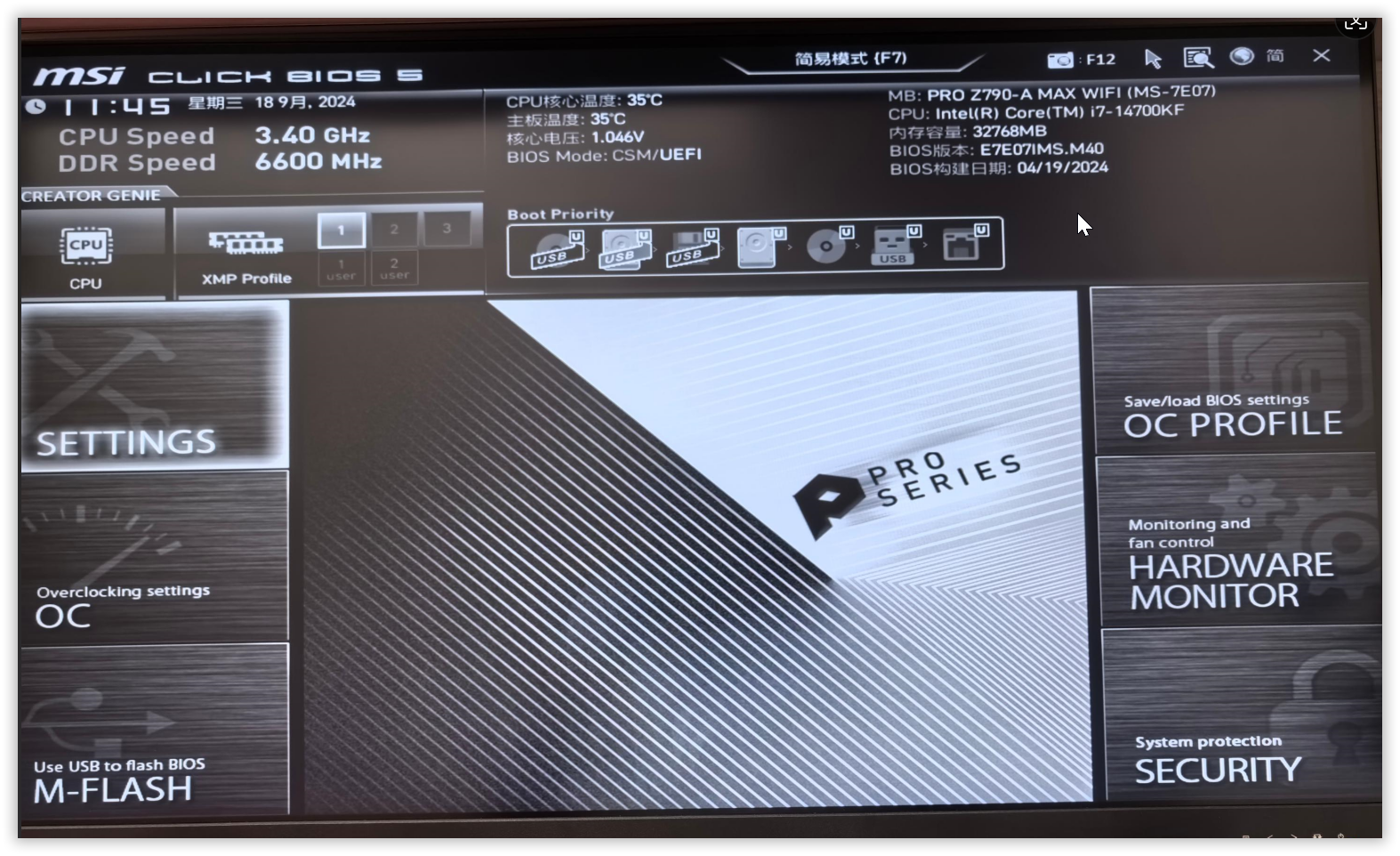Change language with the globe icon
Image resolution: width=1400 pixels, height=856 pixels.
coord(1242,56)
